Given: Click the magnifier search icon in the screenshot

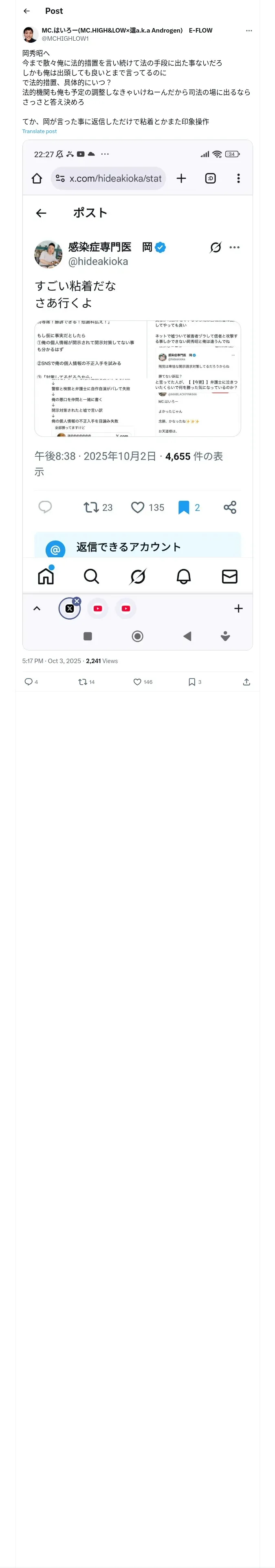Looking at the screenshot, I should [92, 576].
